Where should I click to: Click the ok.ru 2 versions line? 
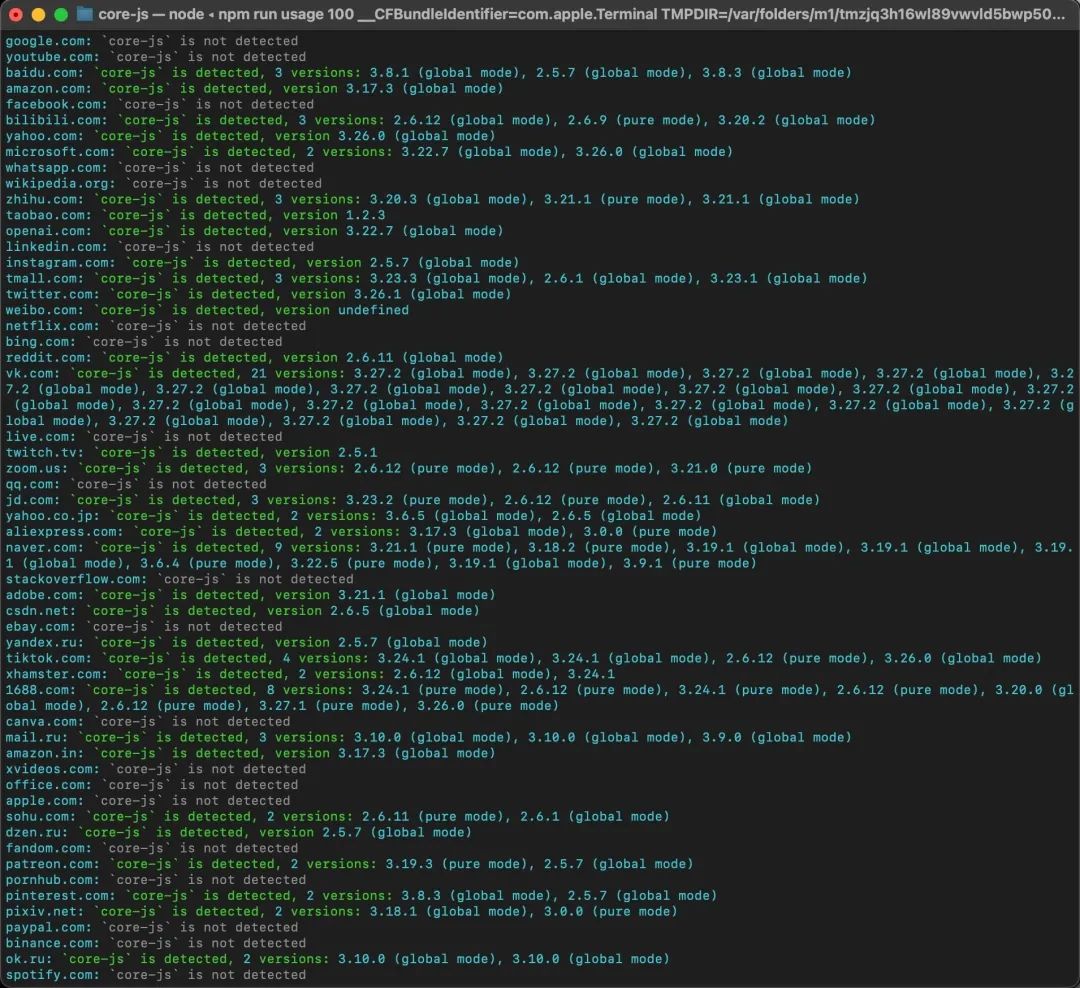click(x=338, y=960)
